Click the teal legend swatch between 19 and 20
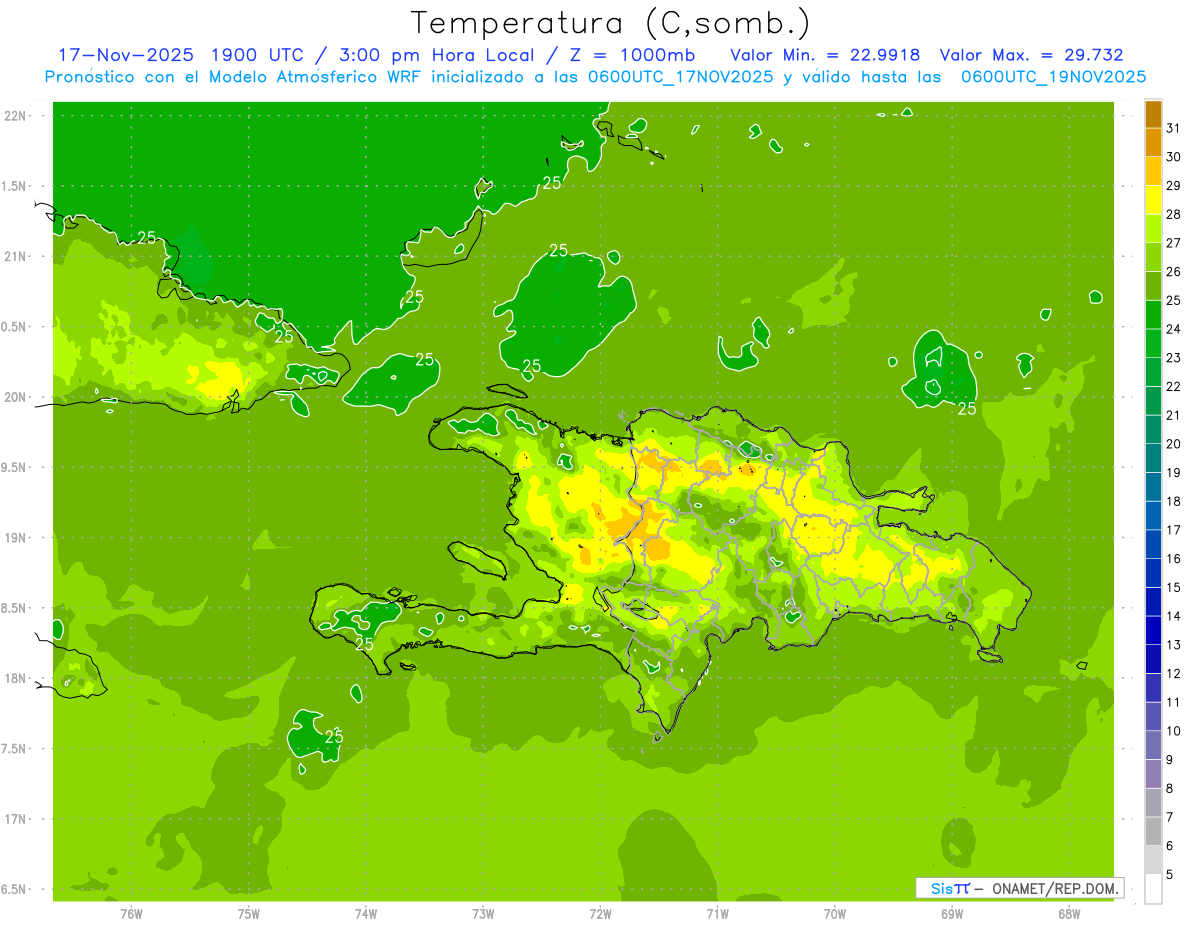The height and width of the screenshot is (927, 1200). [1153, 459]
